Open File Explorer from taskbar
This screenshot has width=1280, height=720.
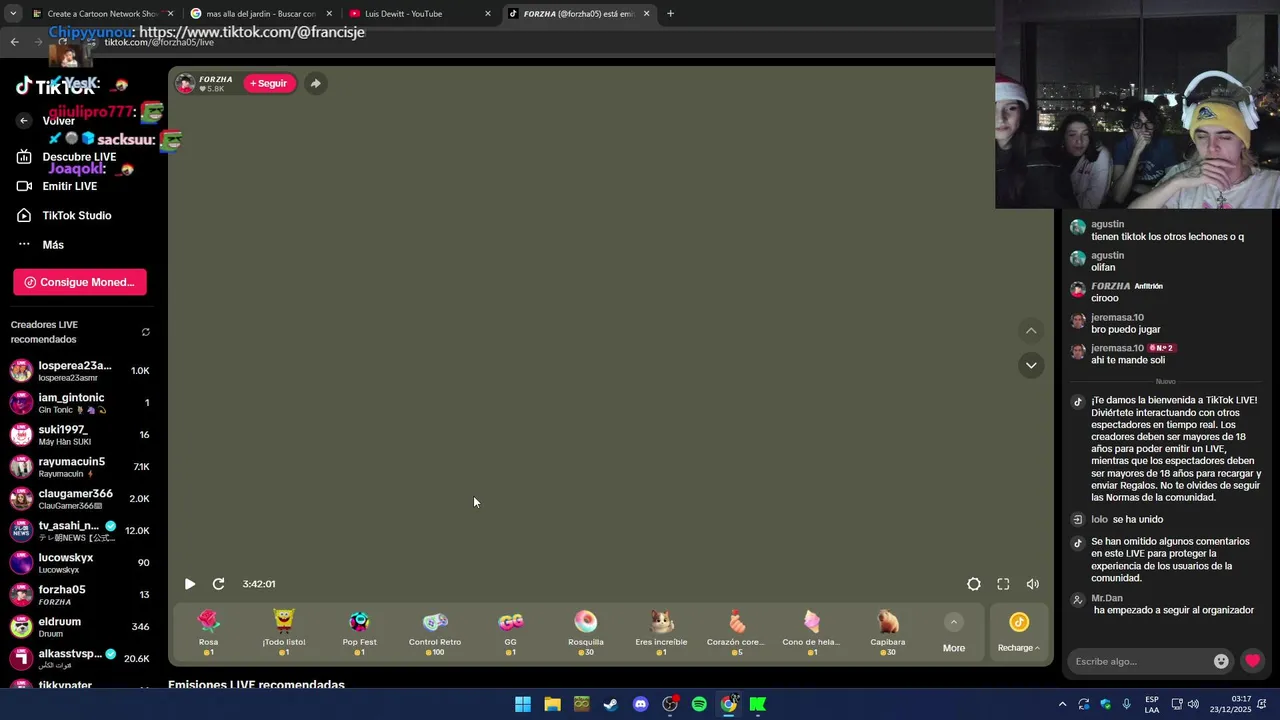[x=552, y=704]
